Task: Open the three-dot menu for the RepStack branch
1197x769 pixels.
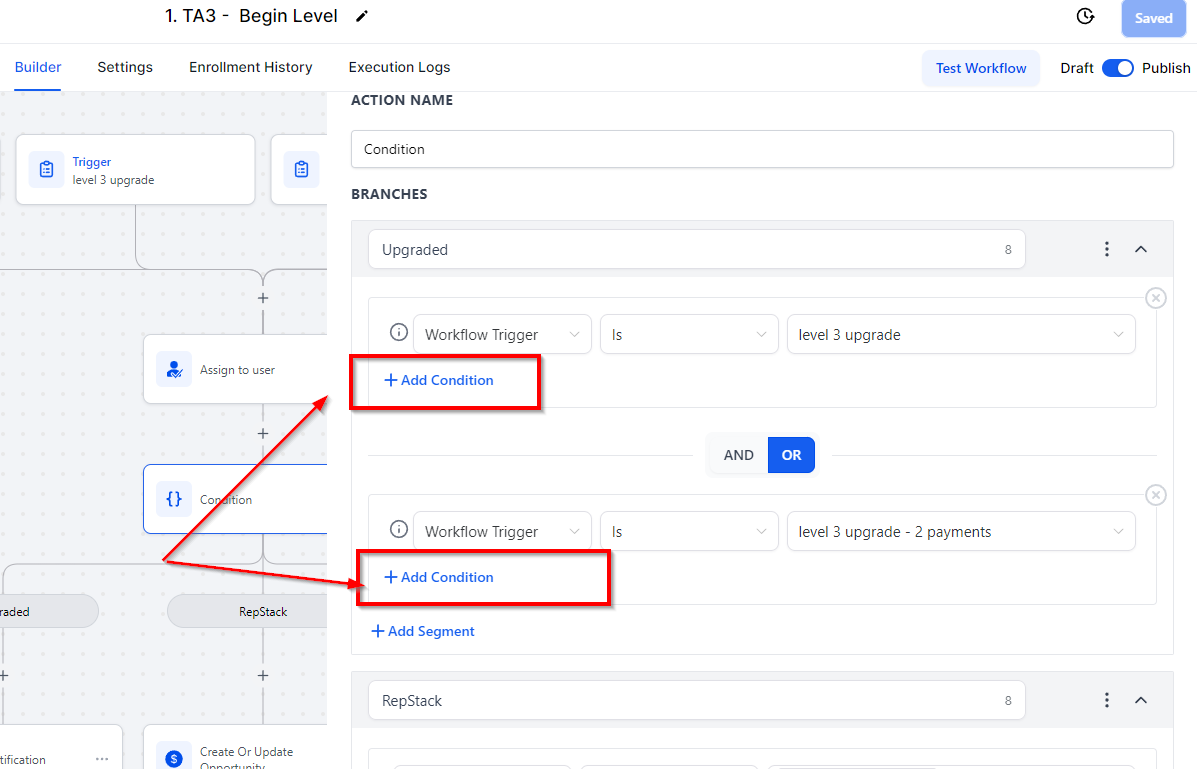Action: pos(1107,700)
